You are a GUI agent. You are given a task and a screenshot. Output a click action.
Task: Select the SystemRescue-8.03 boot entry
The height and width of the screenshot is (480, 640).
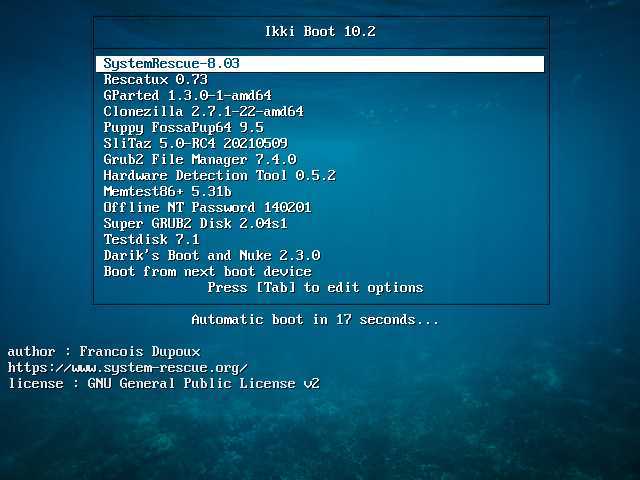click(x=320, y=64)
